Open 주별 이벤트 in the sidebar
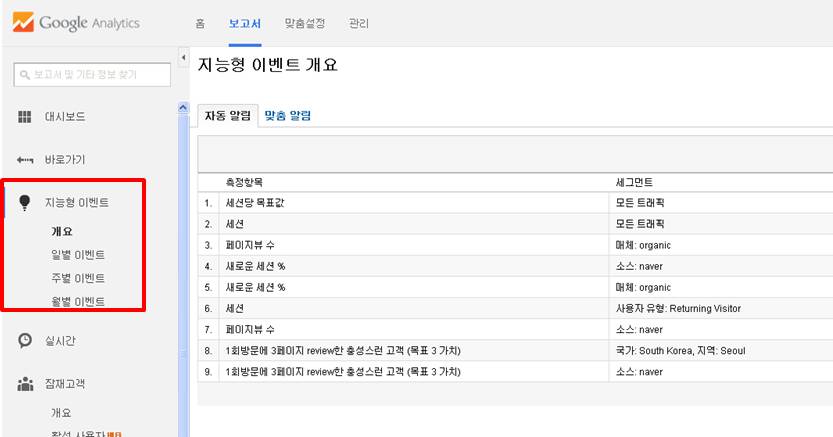 (x=78, y=278)
